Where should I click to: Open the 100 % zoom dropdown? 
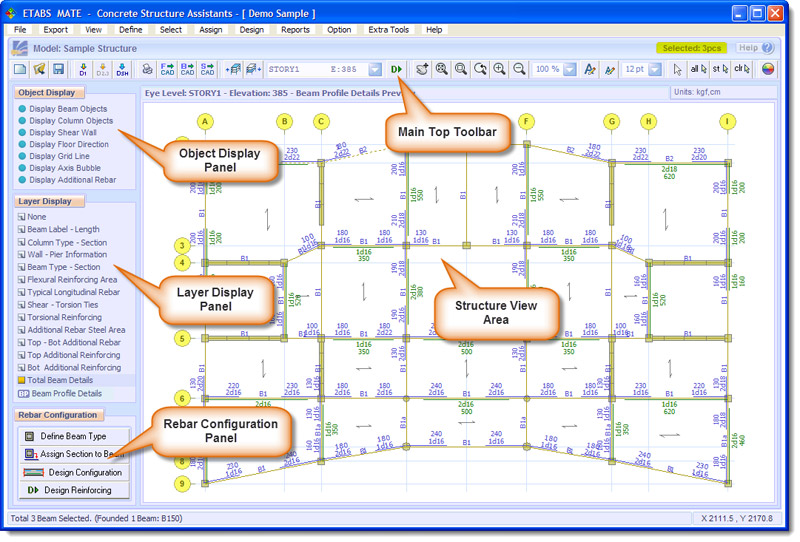click(568, 69)
